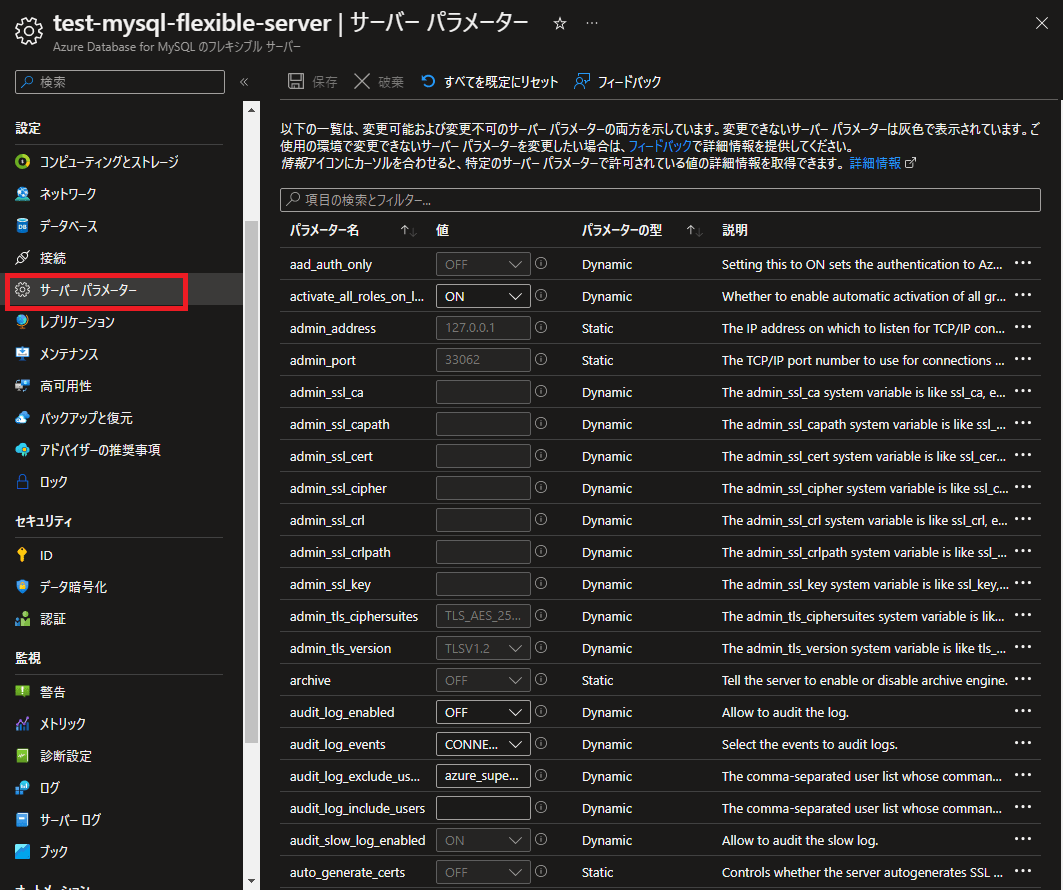Click the 高可用性 sidebar icon
The height and width of the screenshot is (890, 1063).
click(x=22, y=386)
